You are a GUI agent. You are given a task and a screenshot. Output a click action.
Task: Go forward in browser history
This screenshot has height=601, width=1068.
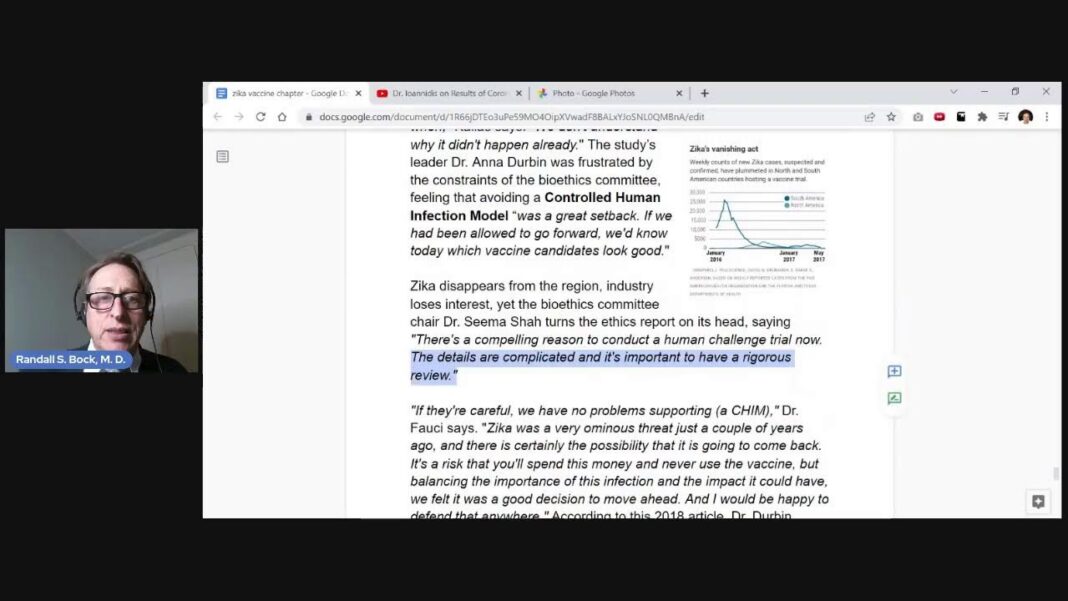(x=239, y=117)
